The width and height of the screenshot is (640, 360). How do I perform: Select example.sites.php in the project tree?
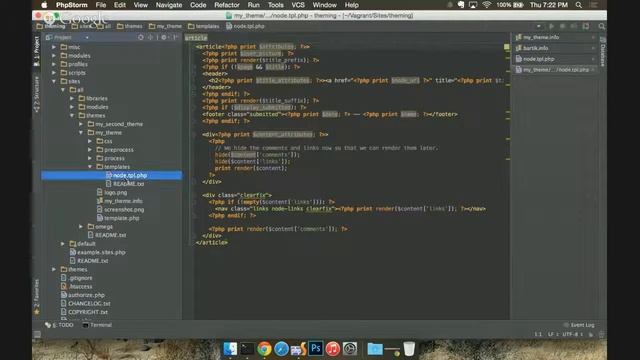[x=101, y=252]
